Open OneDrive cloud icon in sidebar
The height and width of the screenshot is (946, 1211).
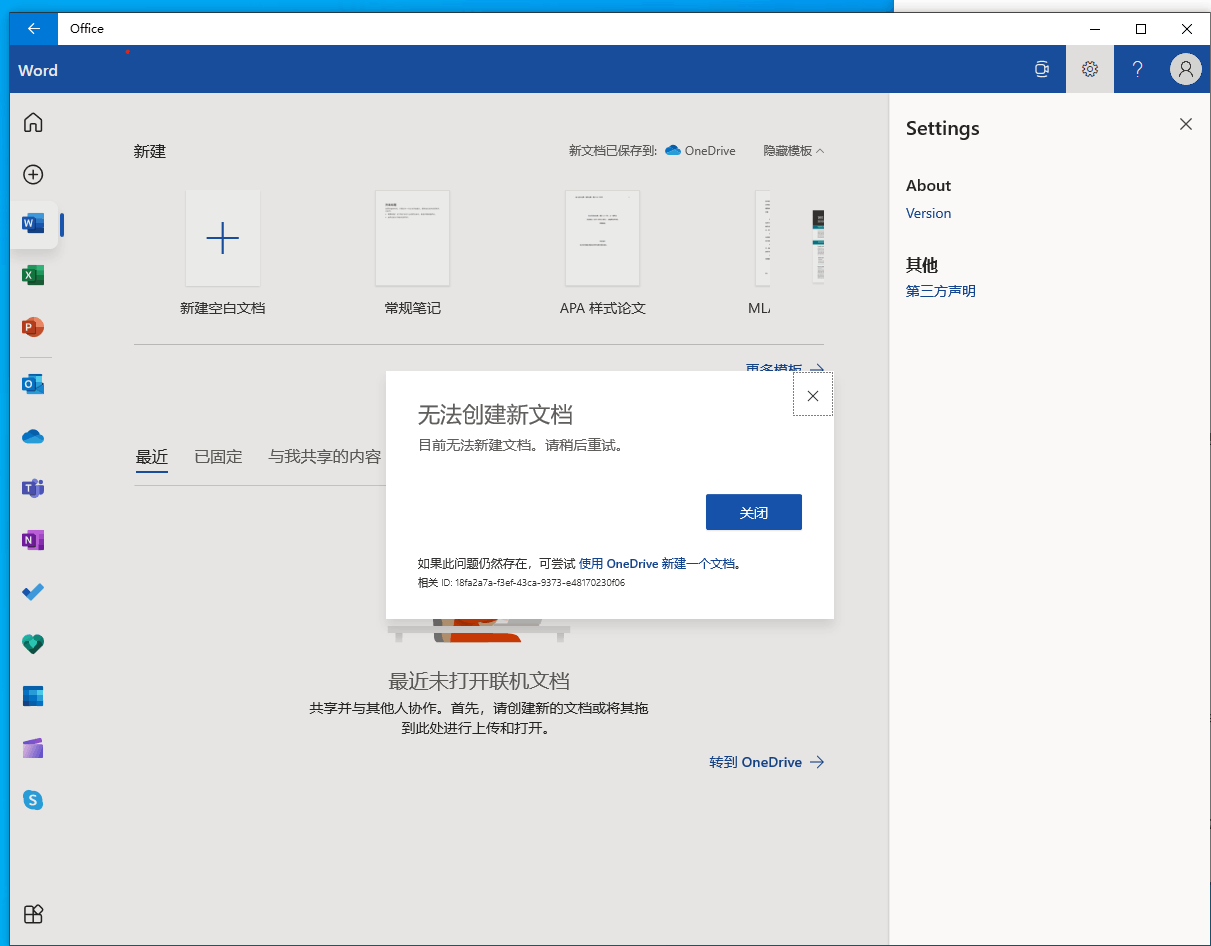coord(33,437)
